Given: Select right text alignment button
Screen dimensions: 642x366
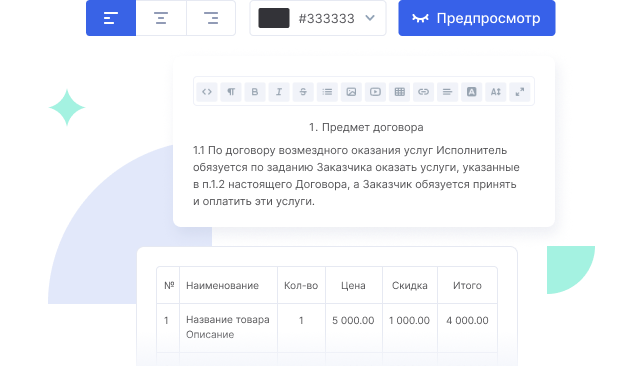Looking at the screenshot, I should click(x=211, y=18).
